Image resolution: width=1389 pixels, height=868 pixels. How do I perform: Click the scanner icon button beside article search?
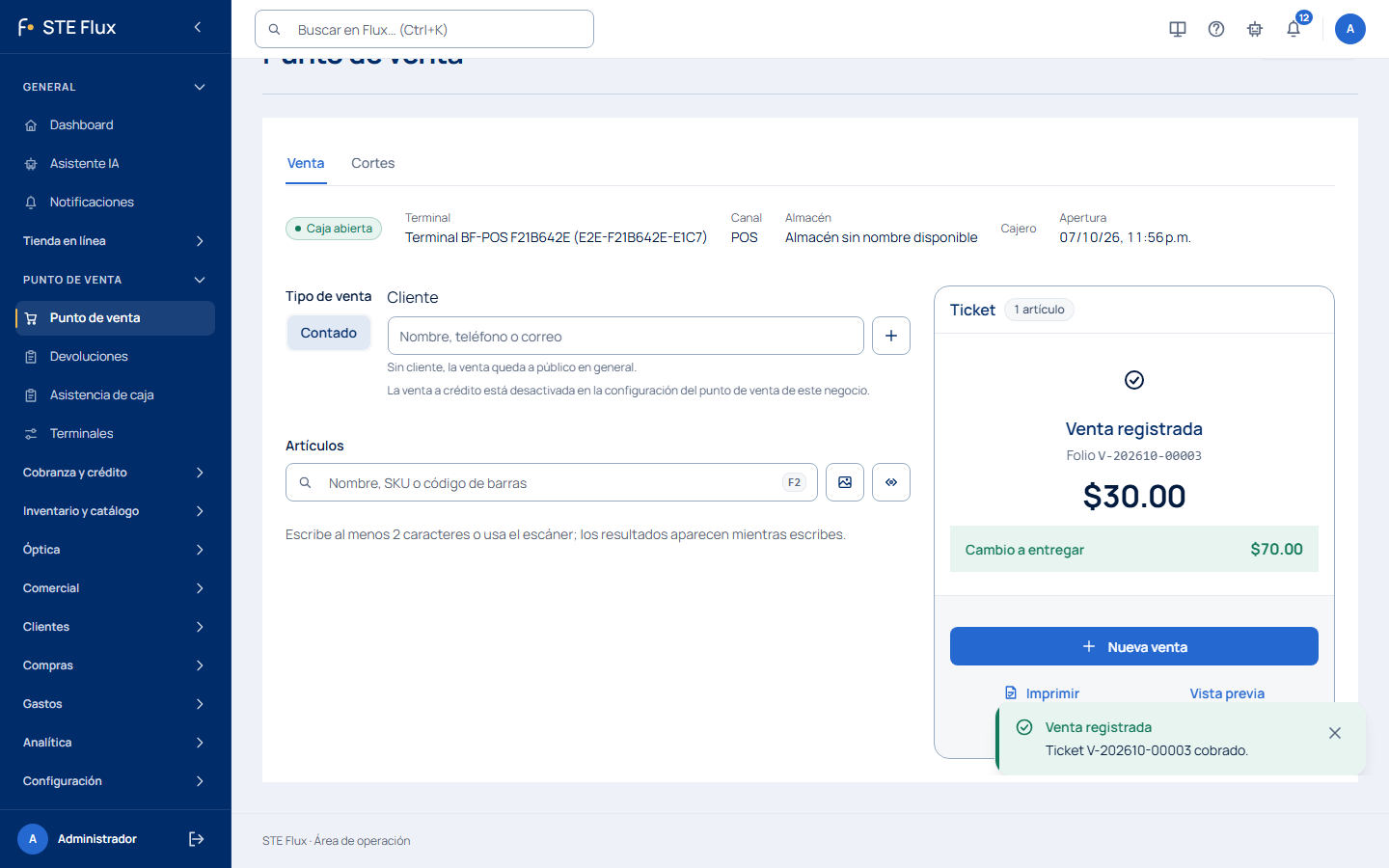click(x=891, y=482)
